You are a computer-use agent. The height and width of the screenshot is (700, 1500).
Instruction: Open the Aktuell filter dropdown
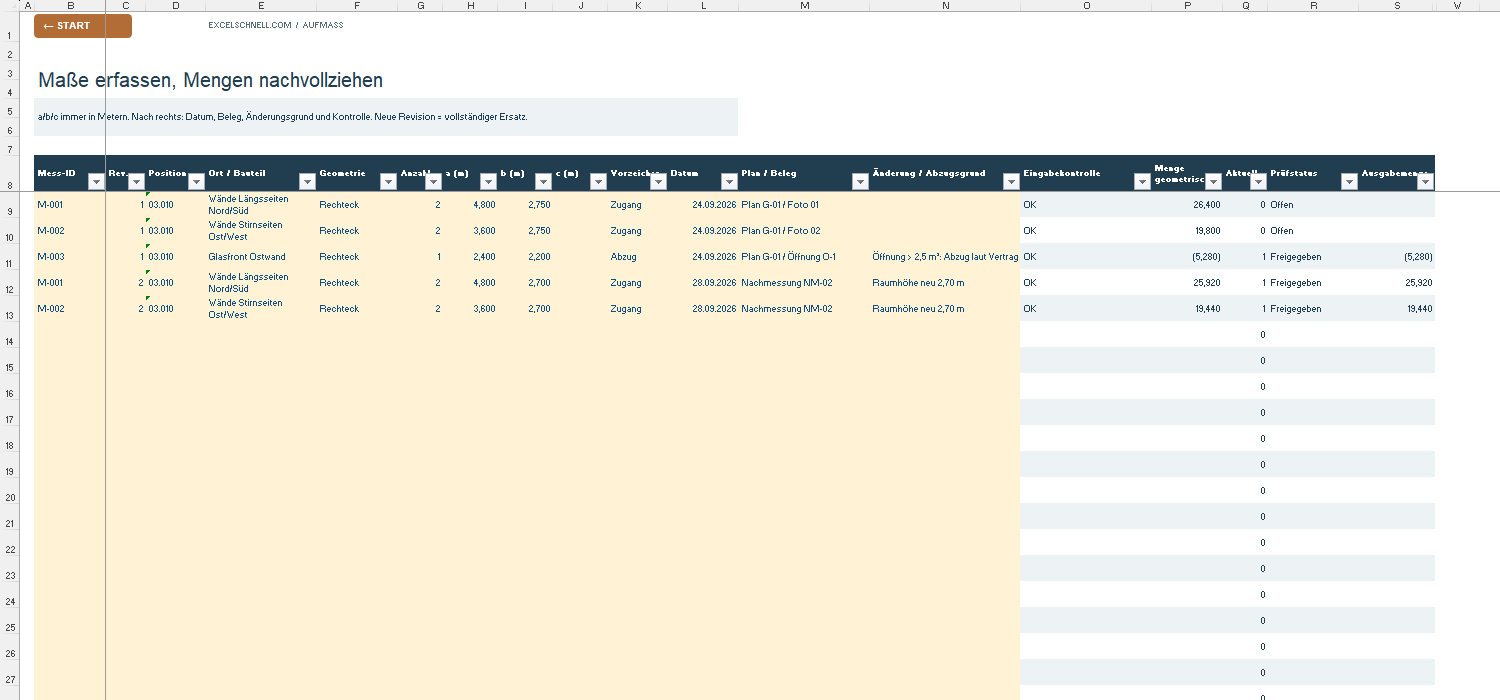click(1258, 182)
